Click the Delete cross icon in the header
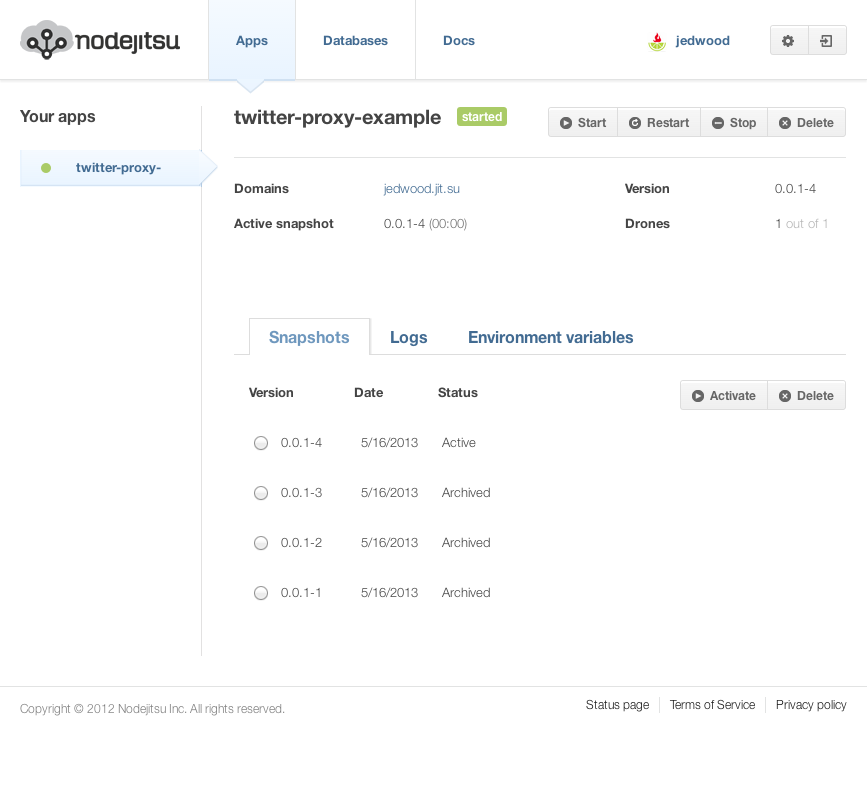 (x=785, y=122)
